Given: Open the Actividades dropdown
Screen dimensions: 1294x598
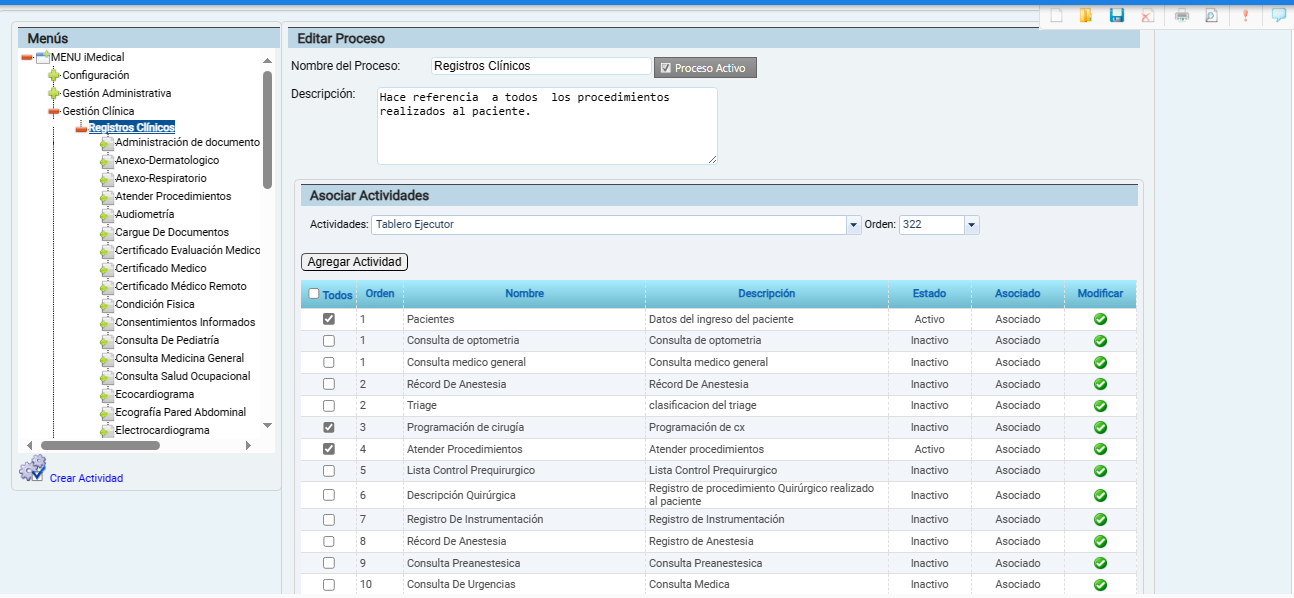Looking at the screenshot, I should click(853, 225).
